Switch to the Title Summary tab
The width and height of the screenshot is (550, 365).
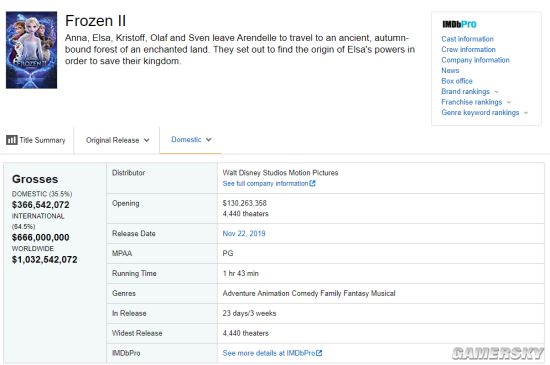point(36,140)
